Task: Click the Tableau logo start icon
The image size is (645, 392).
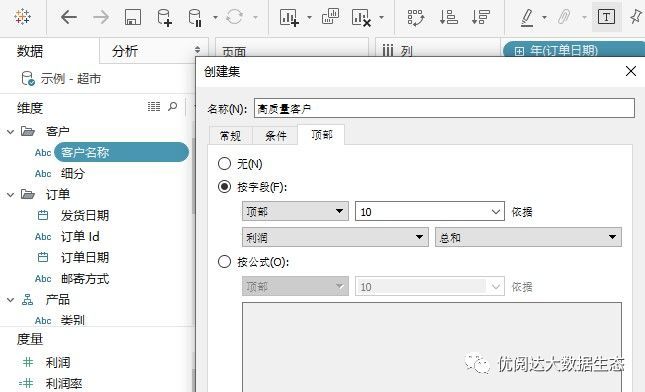Action: (22, 17)
